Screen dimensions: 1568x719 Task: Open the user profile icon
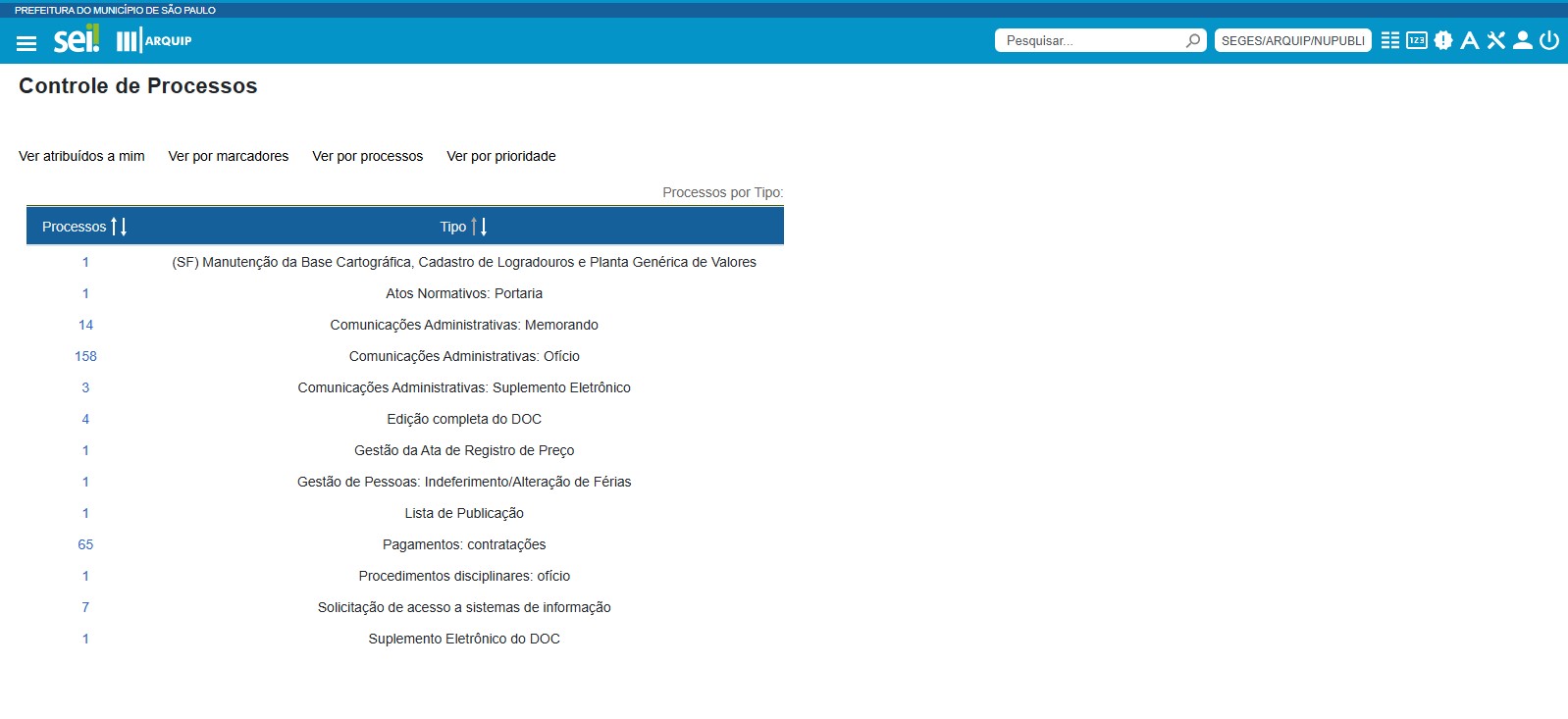coord(1522,40)
